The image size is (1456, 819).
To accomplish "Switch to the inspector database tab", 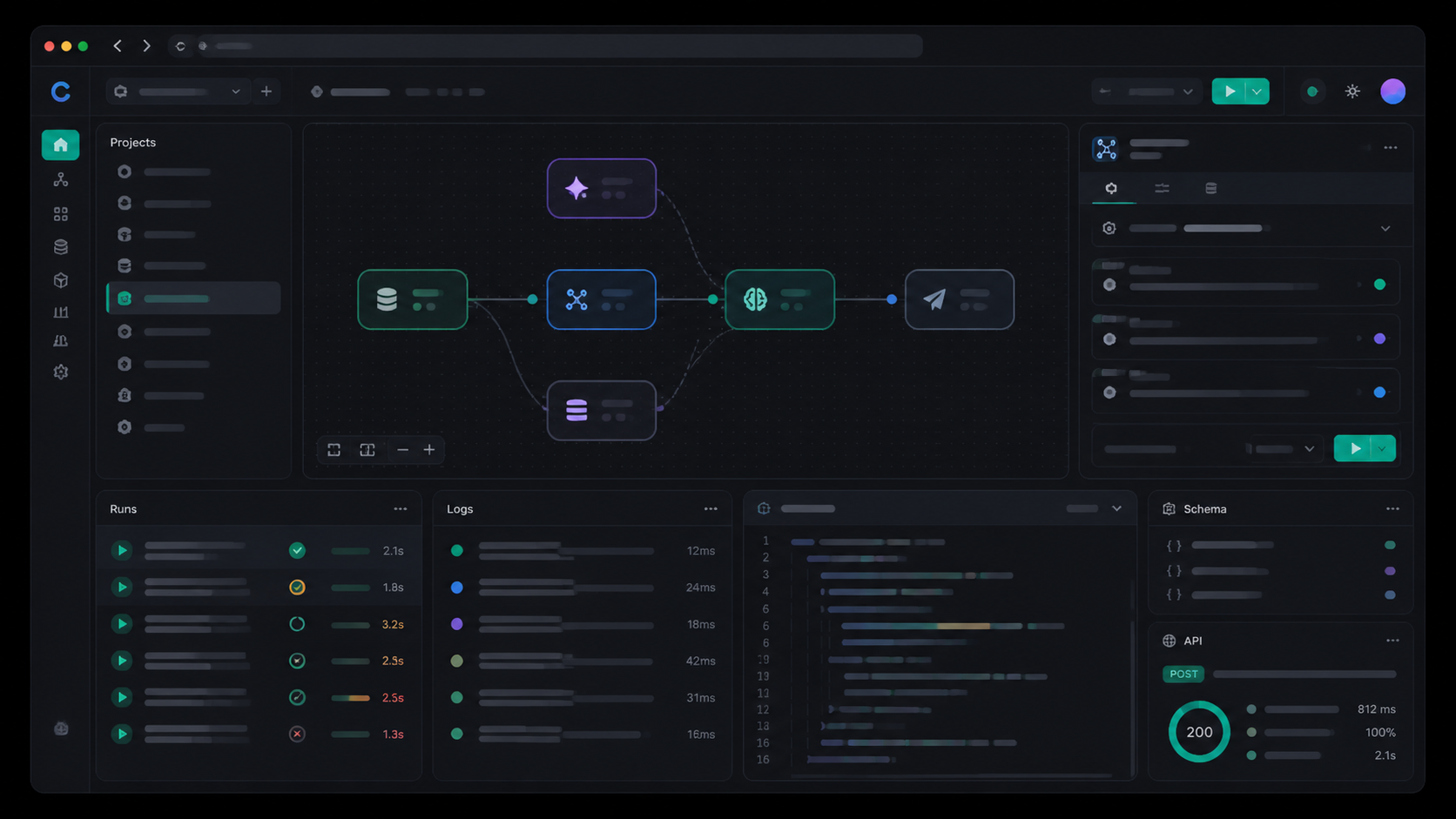I will [x=1210, y=188].
